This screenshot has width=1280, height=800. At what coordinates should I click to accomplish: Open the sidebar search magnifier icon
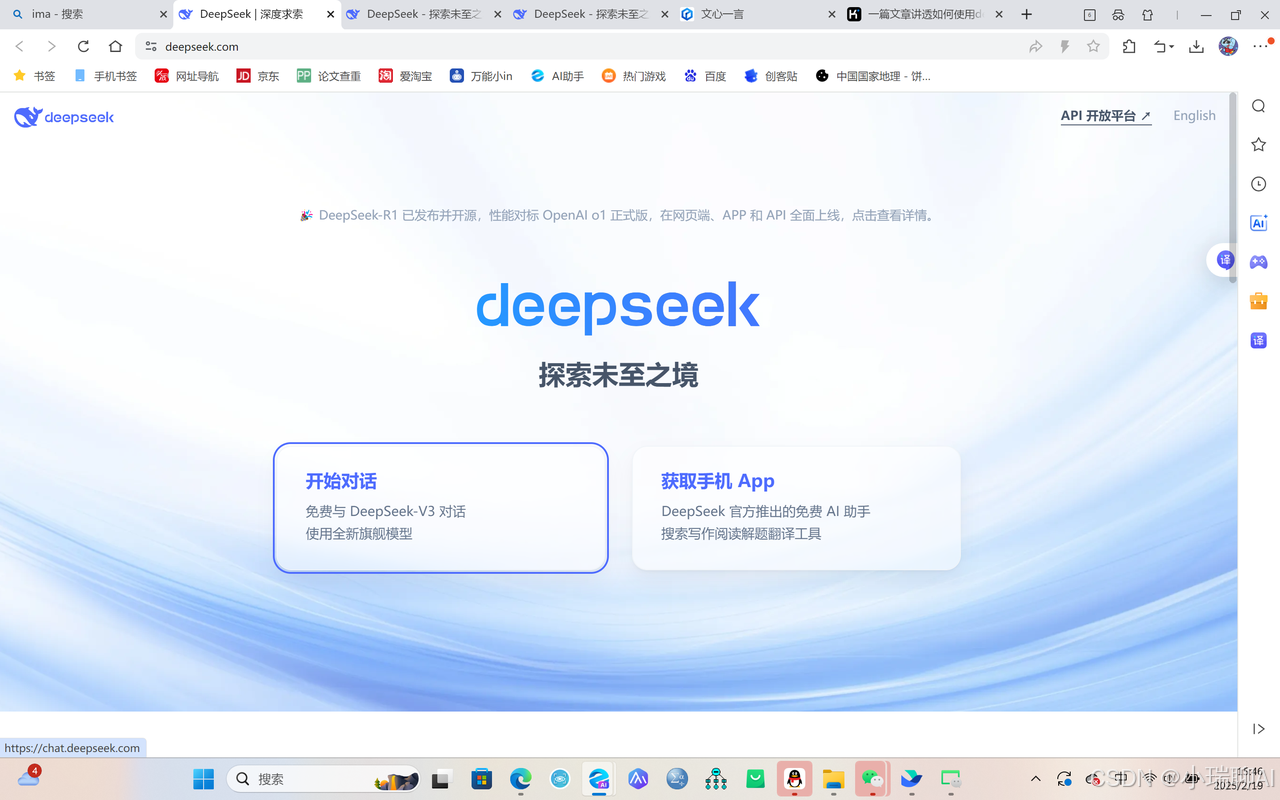point(1259,107)
